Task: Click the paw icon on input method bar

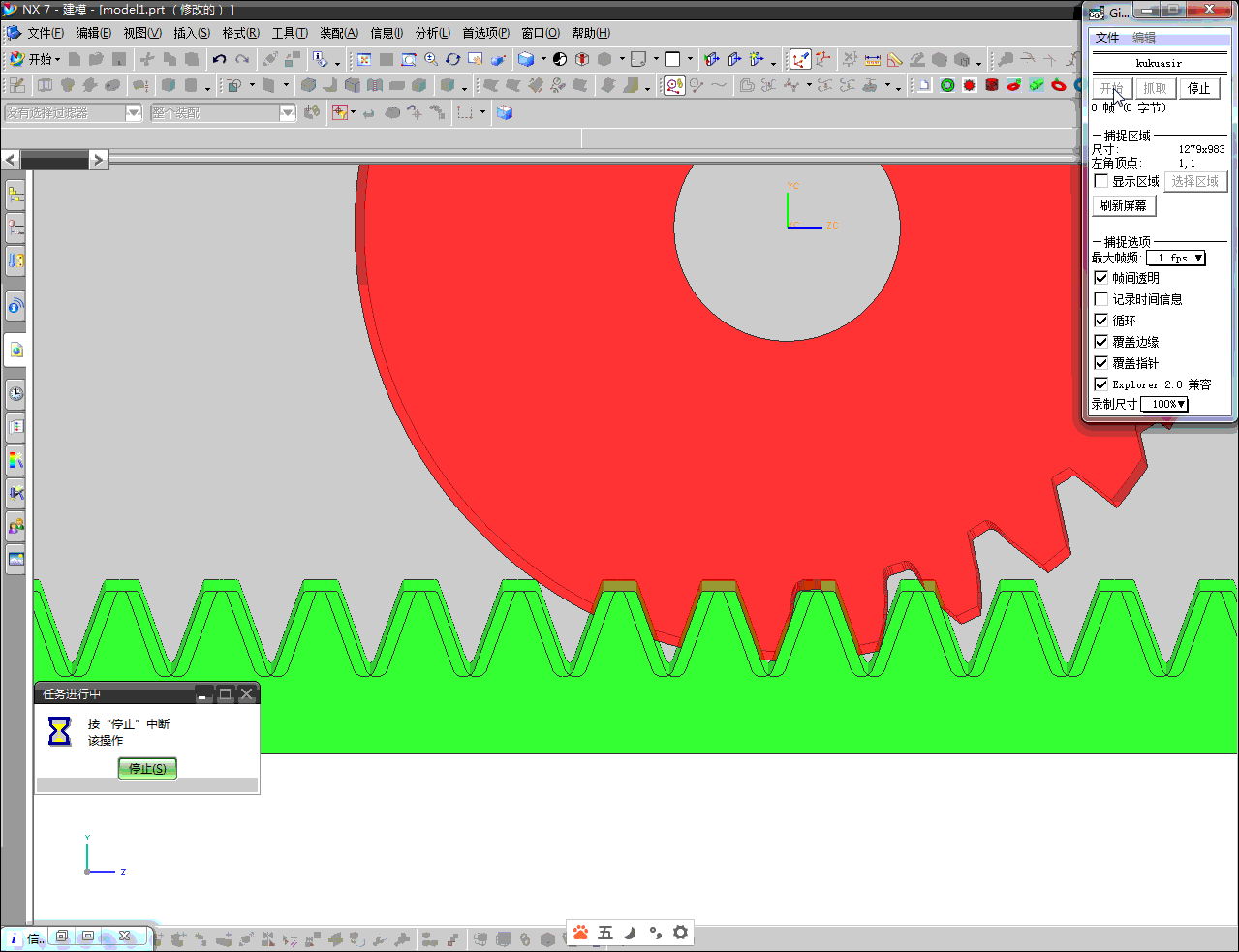Action: click(580, 933)
